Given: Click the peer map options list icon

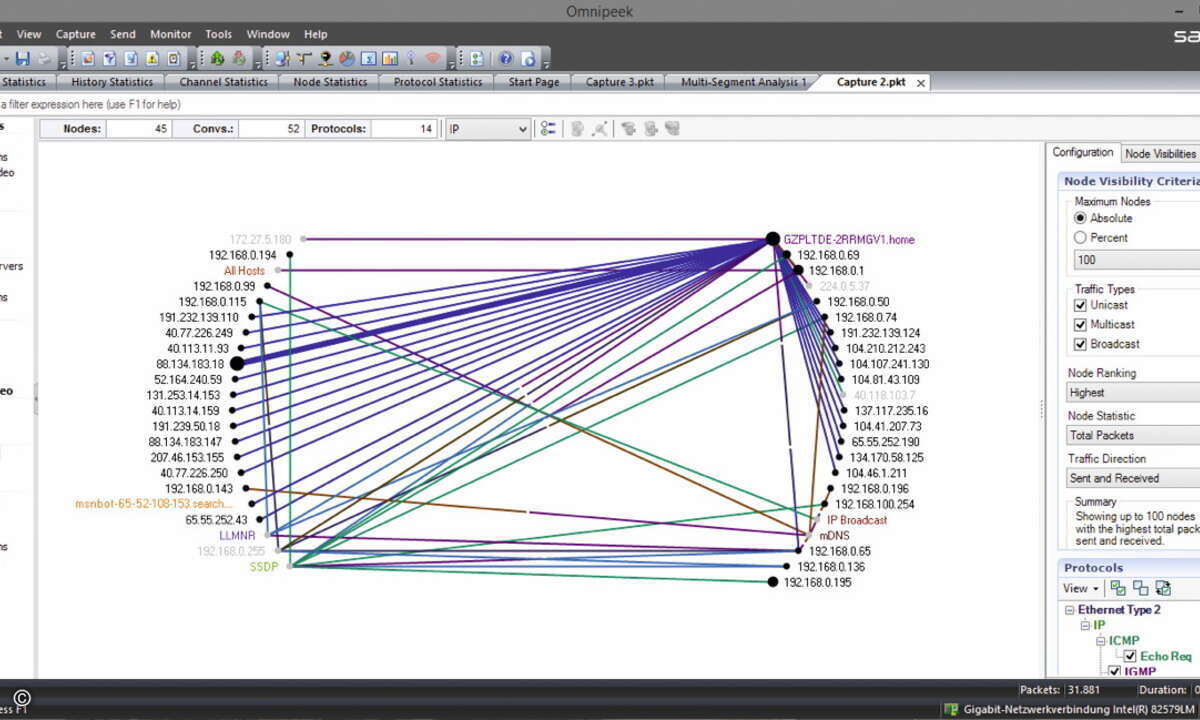Looking at the screenshot, I should [x=548, y=128].
